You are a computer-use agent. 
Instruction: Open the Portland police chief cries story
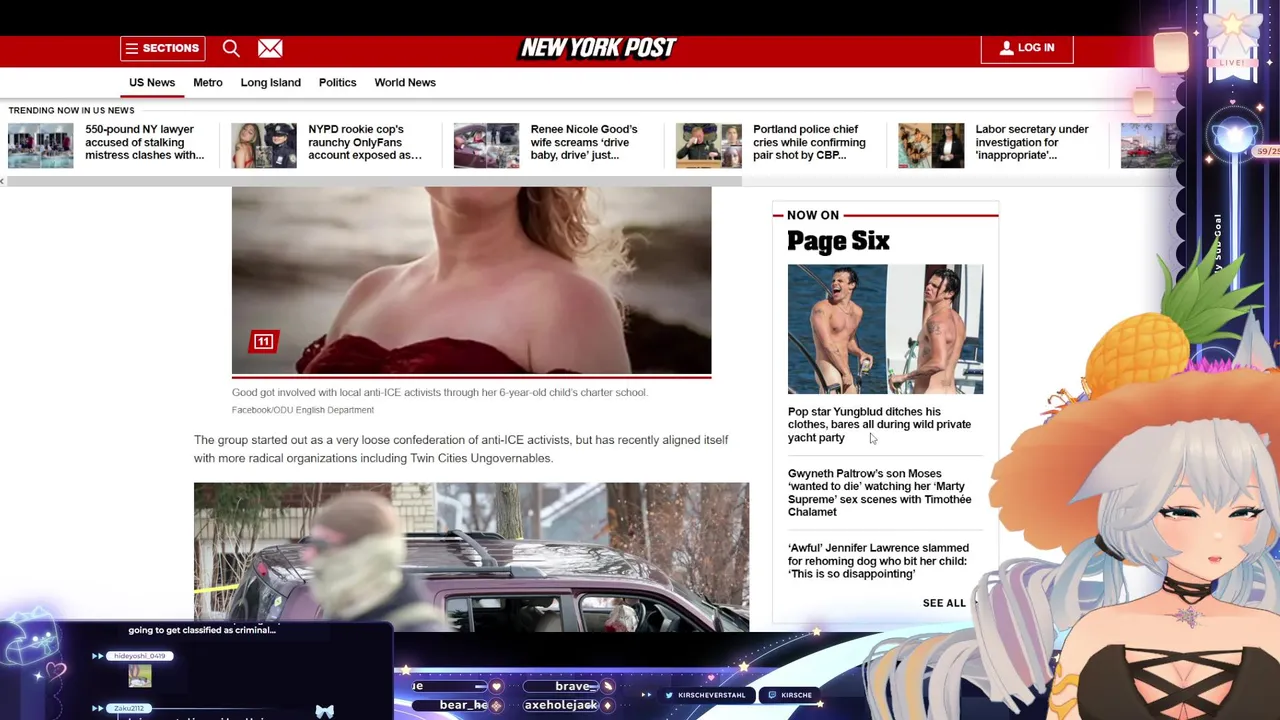[x=810, y=142]
